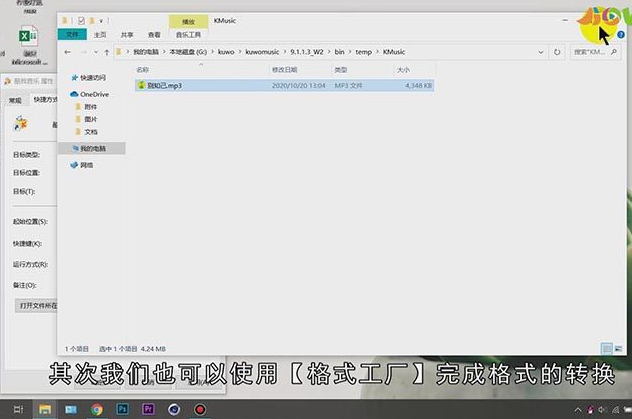Image resolution: width=632 pixels, height=419 pixels.
Task: Open the red recorder app in taskbar
Action: [x=200, y=409]
